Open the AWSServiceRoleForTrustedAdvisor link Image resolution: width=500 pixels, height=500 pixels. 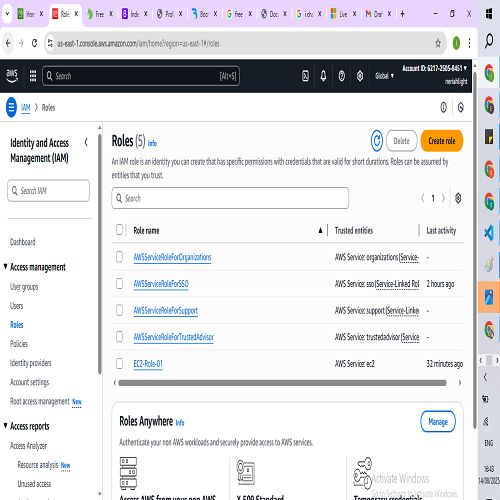pyautogui.click(x=174, y=337)
